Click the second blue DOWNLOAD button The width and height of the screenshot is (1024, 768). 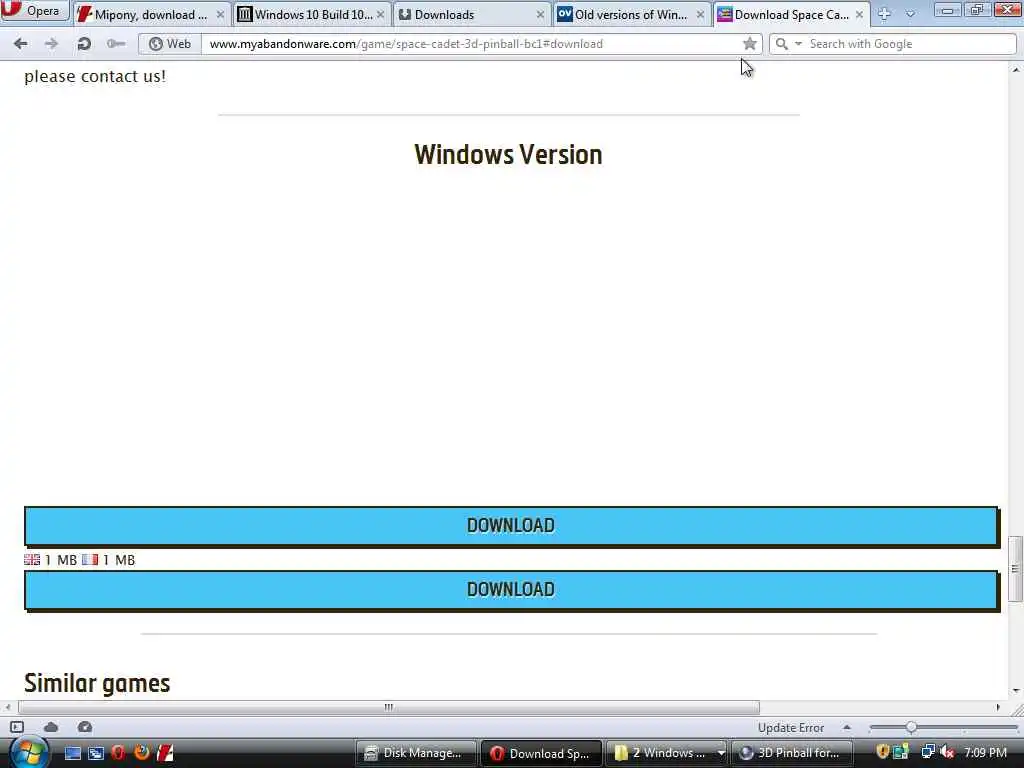click(511, 590)
